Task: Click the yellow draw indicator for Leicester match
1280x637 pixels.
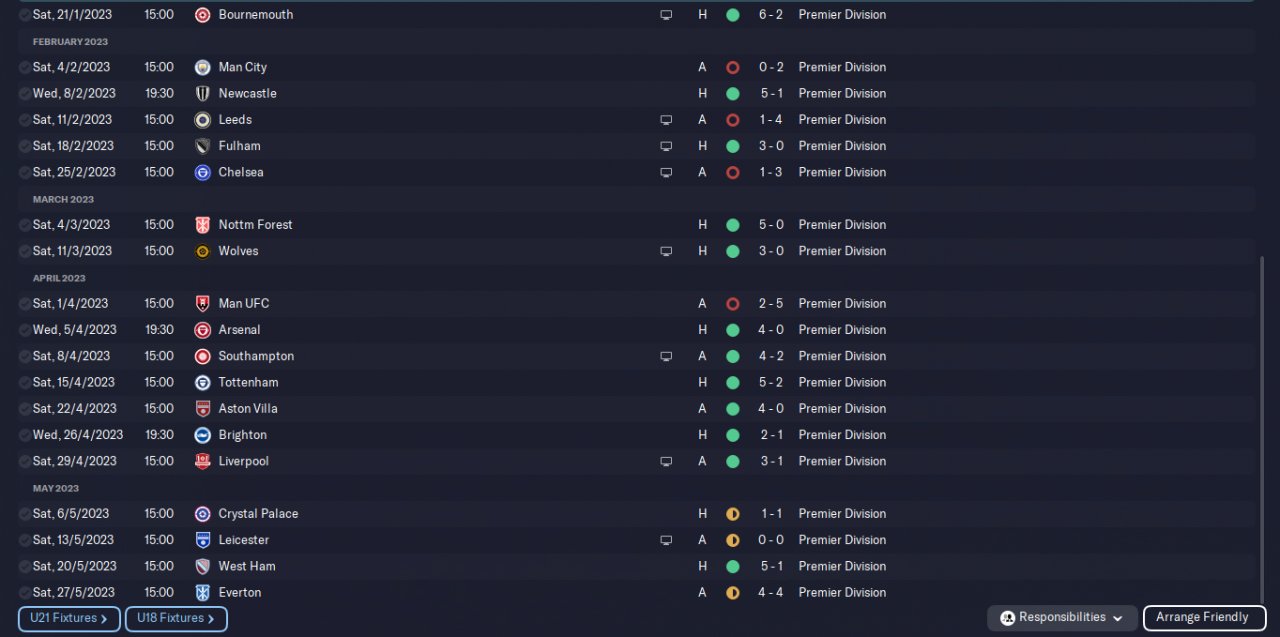Action: point(732,540)
